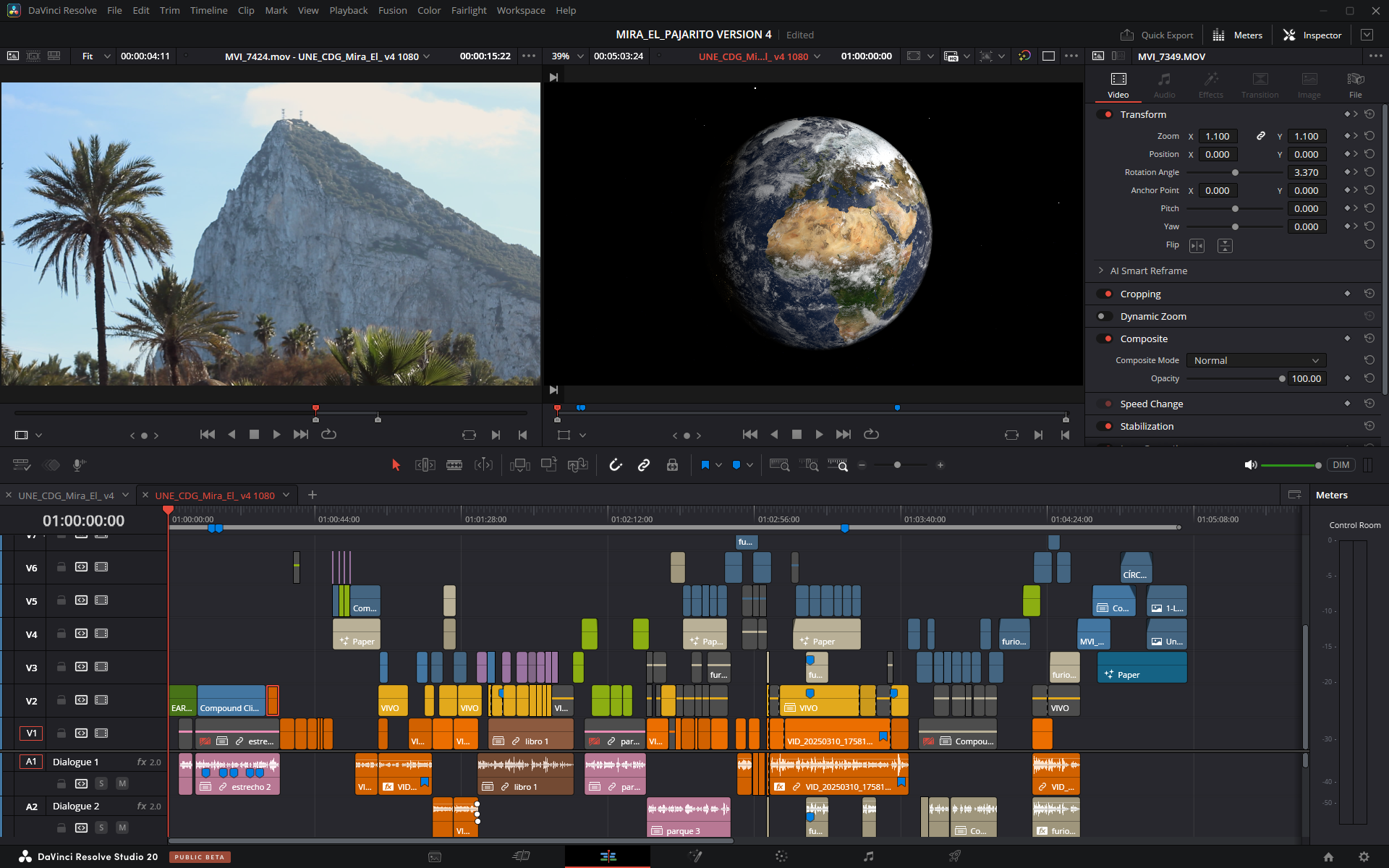1389x868 pixels.
Task: Toggle timeline snapping magnet icon
Action: coord(616,465)
